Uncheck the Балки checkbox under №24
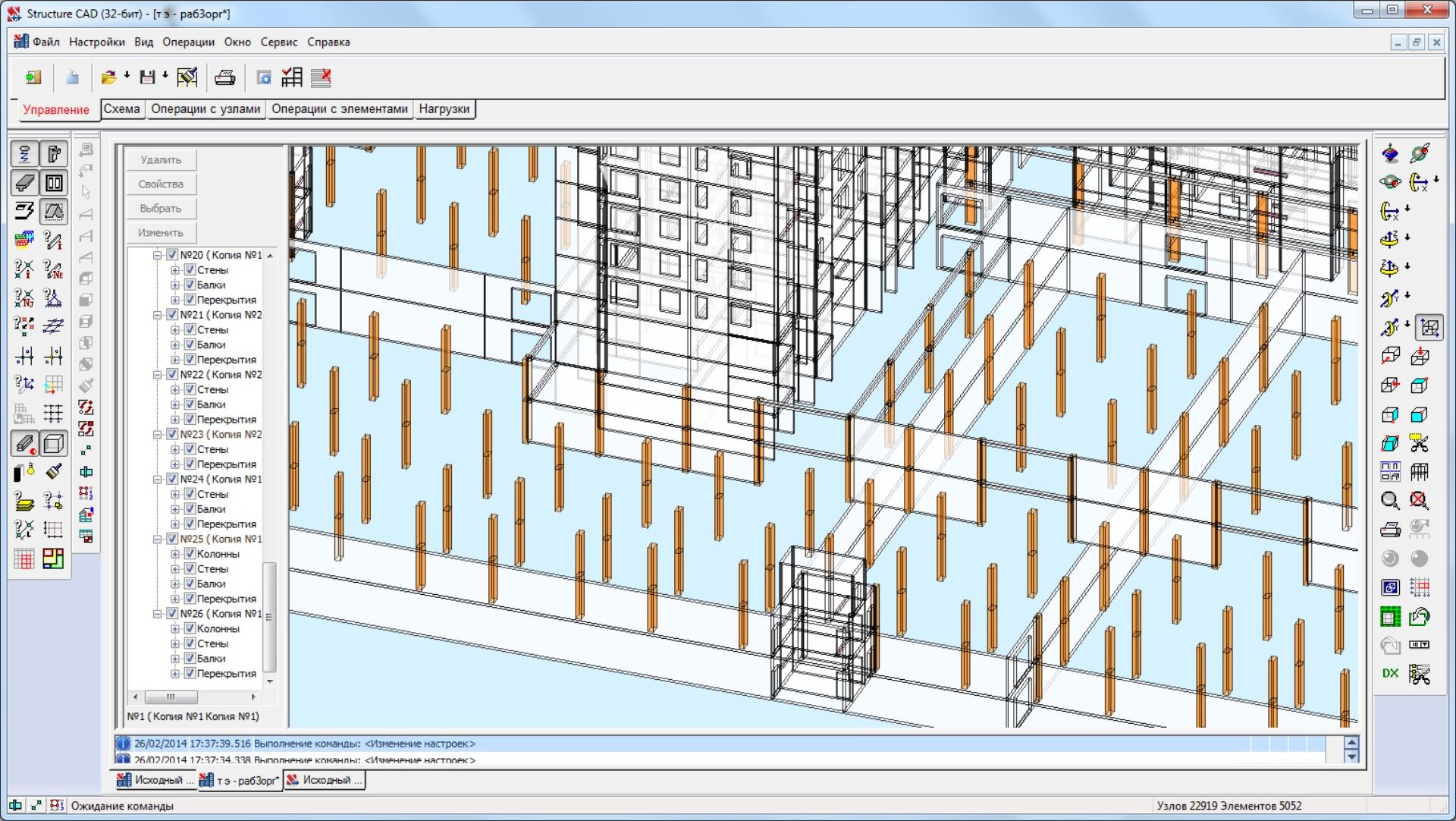 [190, 509]
